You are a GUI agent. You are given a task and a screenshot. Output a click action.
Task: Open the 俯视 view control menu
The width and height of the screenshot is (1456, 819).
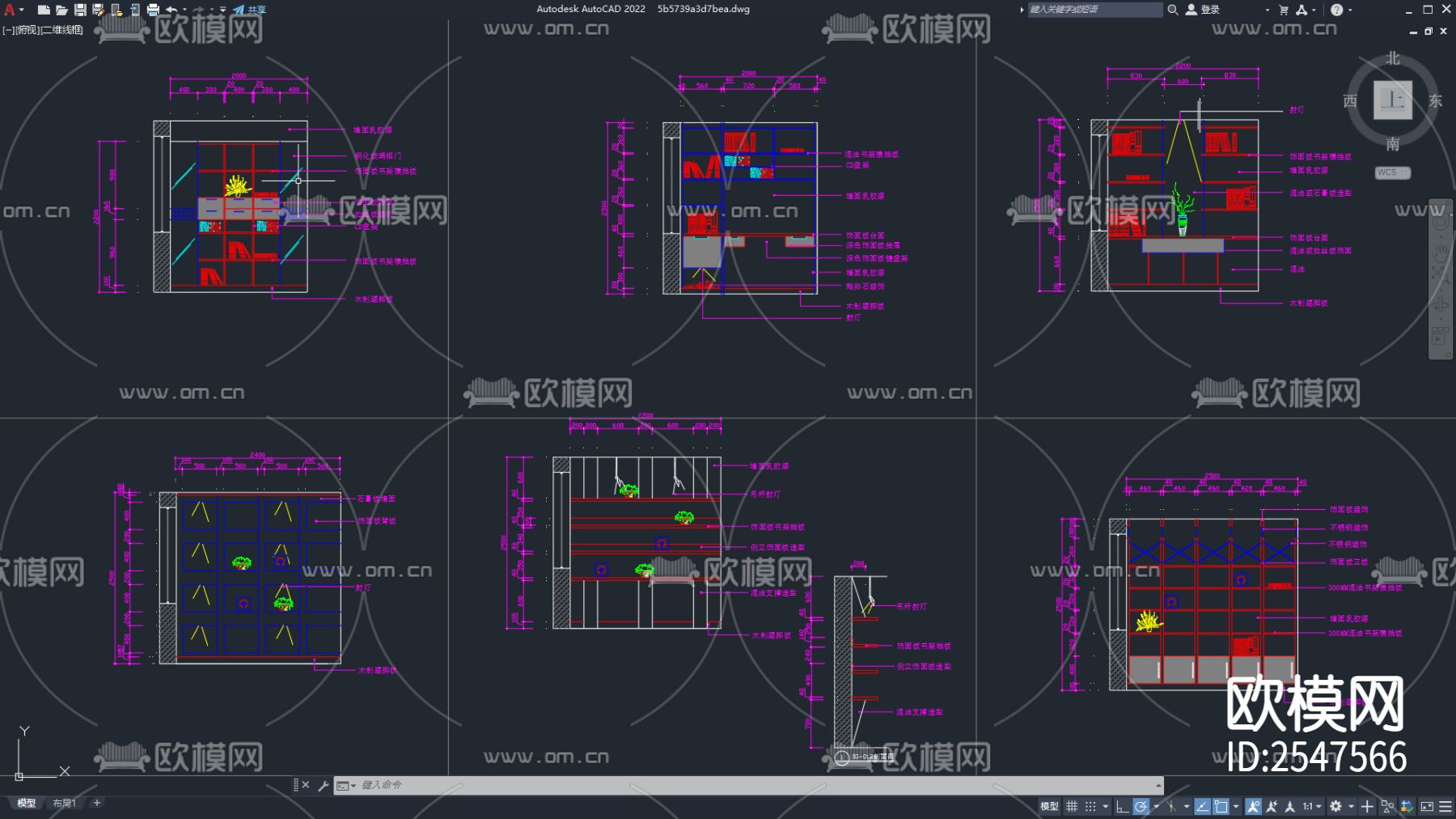(x=27, y=30)
